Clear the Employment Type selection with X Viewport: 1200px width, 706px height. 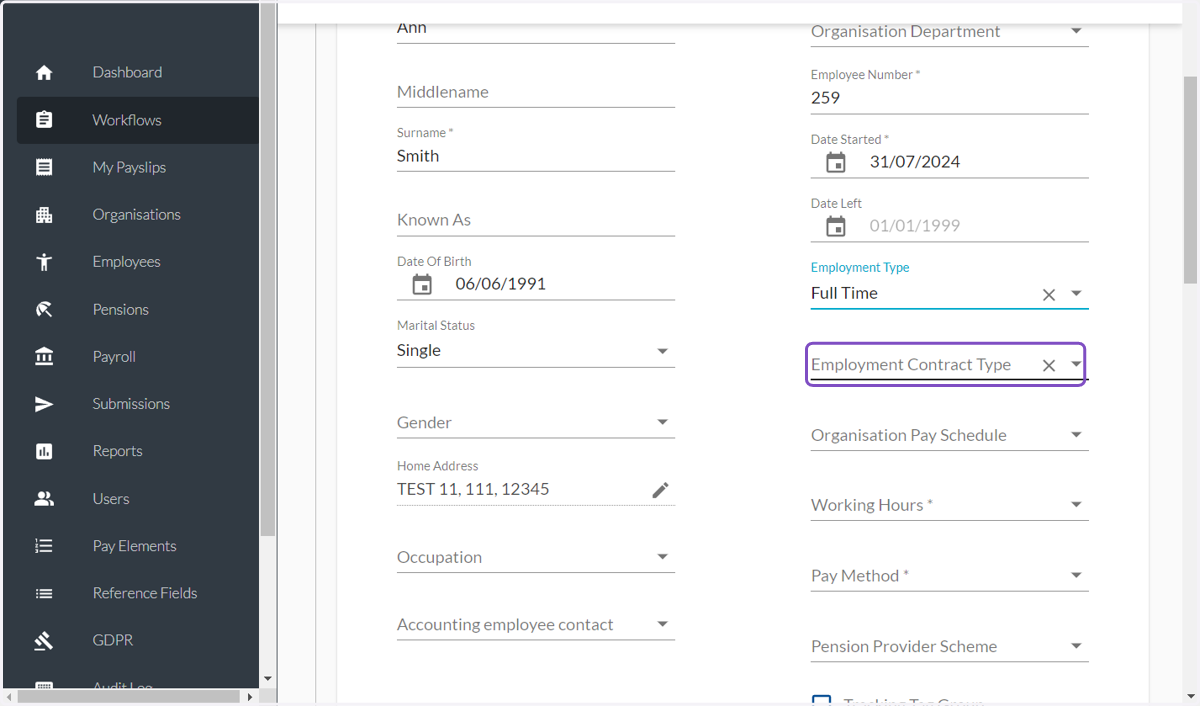(1049, 295)
